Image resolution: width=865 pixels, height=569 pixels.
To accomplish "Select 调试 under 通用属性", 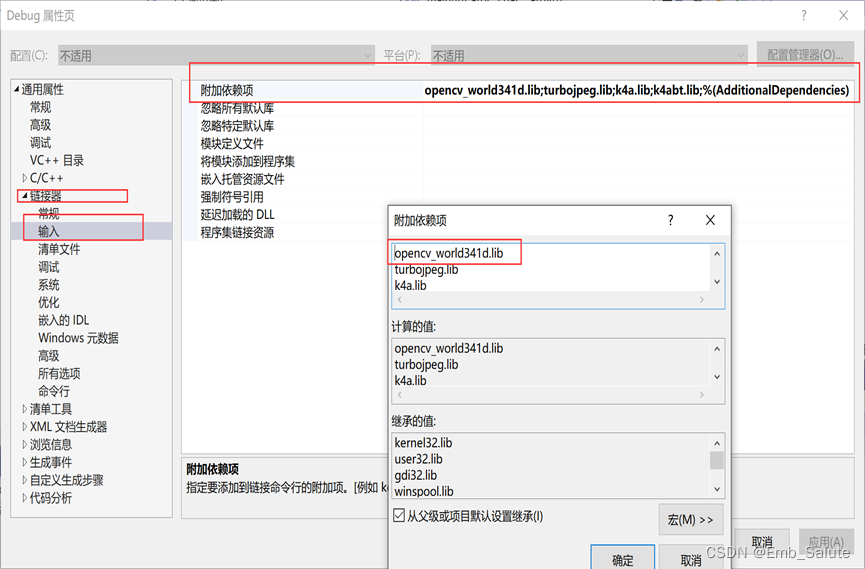I will click(x=40, y=142).
